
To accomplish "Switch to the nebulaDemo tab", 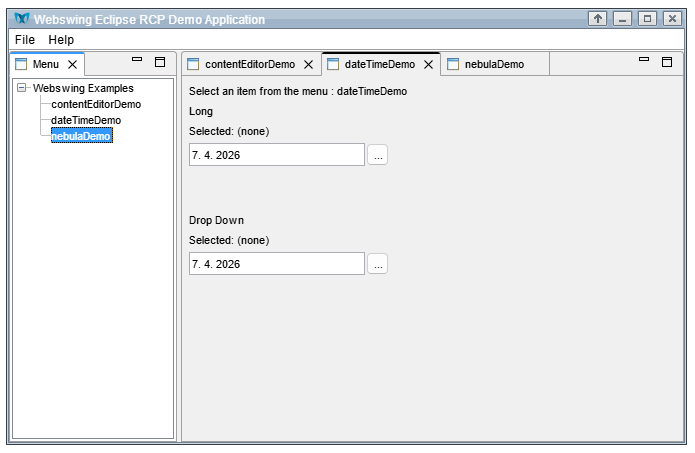I will point(493,64).
